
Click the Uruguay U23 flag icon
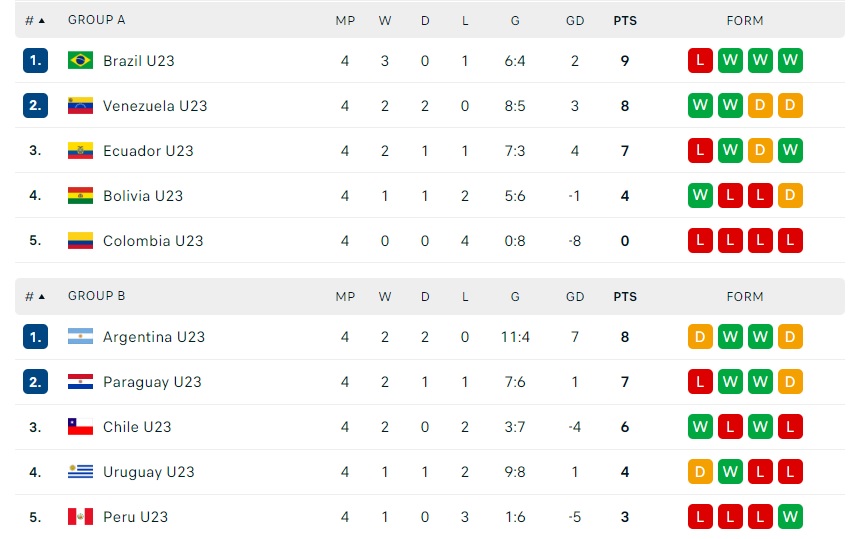(80, 471)
